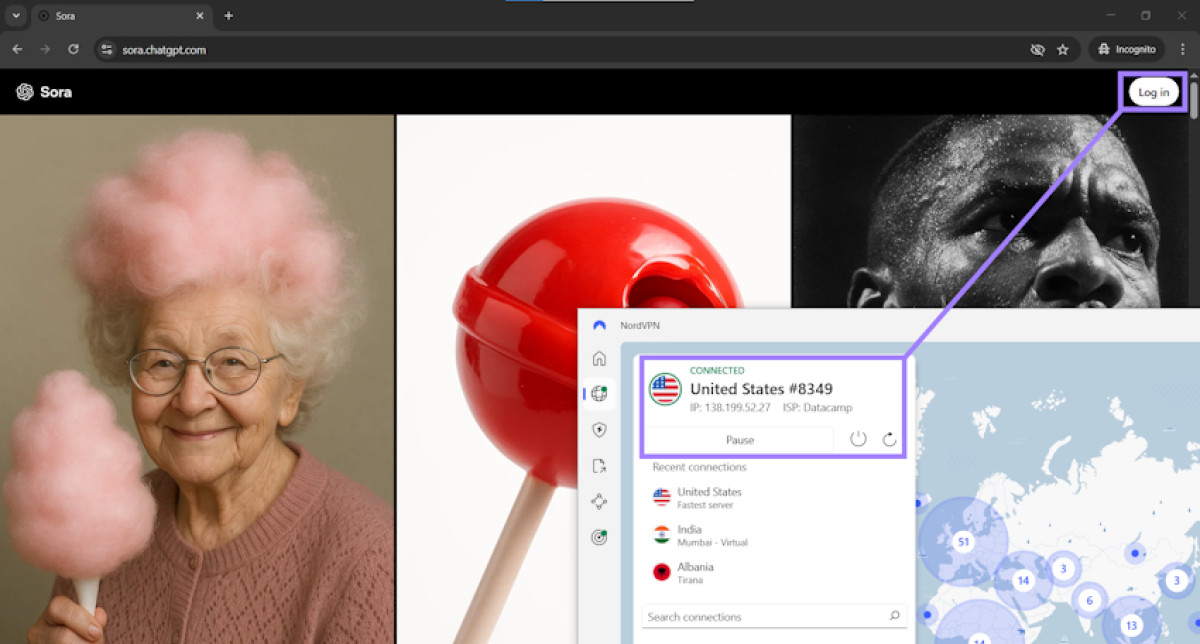Open the Incognito profile button
This screenshot has height=644, width=1200.
(1127, 49)
